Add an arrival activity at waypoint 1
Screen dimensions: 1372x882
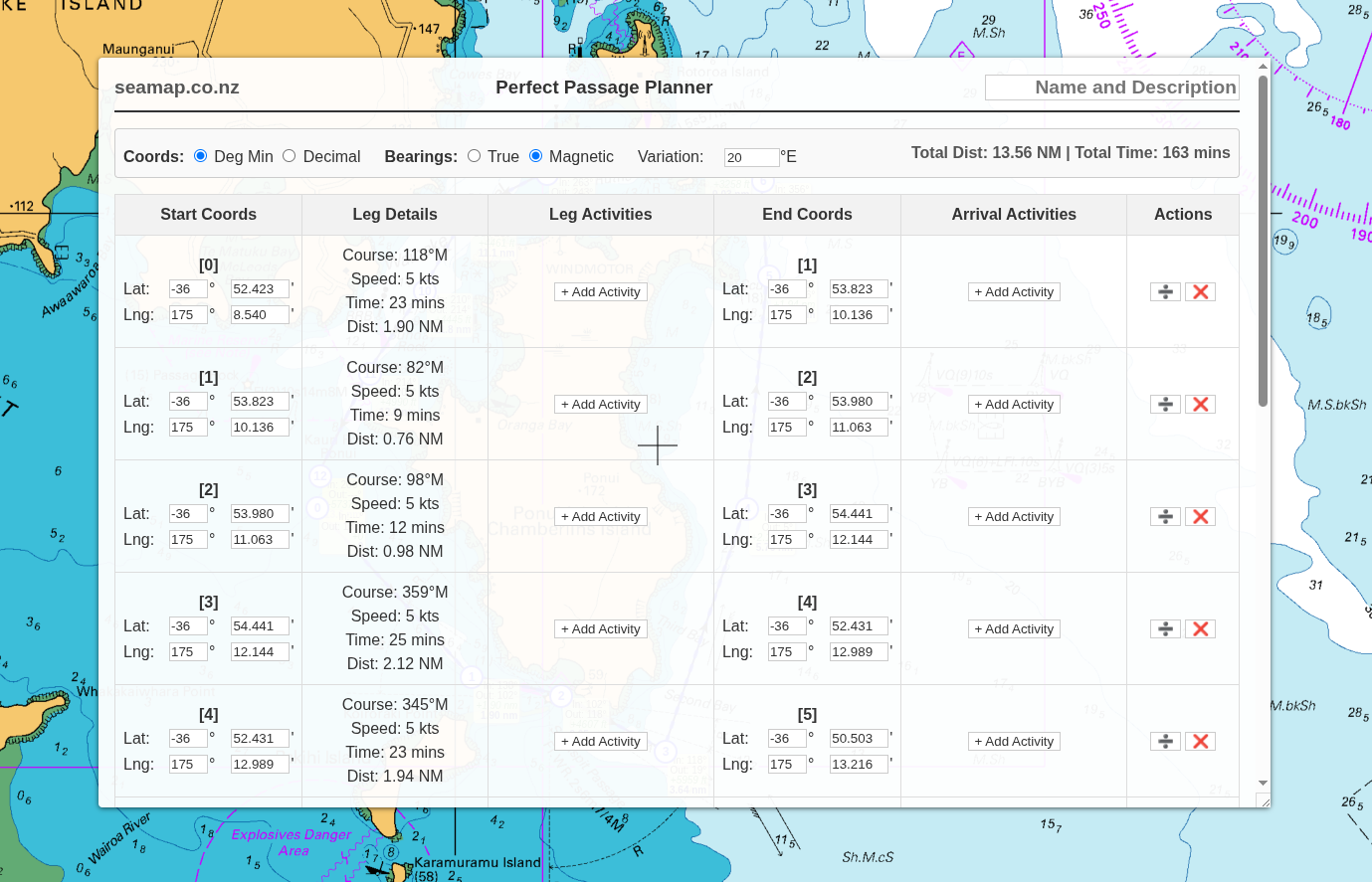coord(1013,291)
